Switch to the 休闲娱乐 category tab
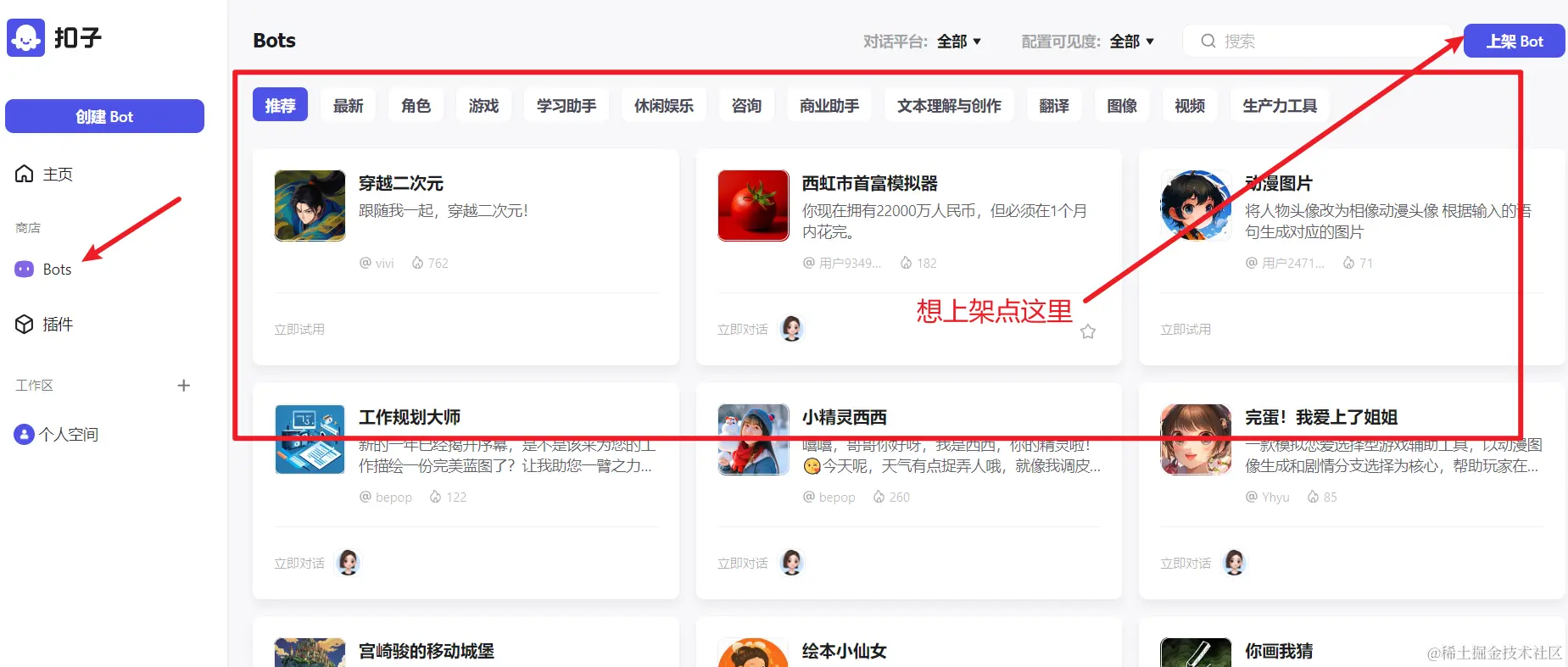This screenshot has height=667, width=1568. pos(664,105)
